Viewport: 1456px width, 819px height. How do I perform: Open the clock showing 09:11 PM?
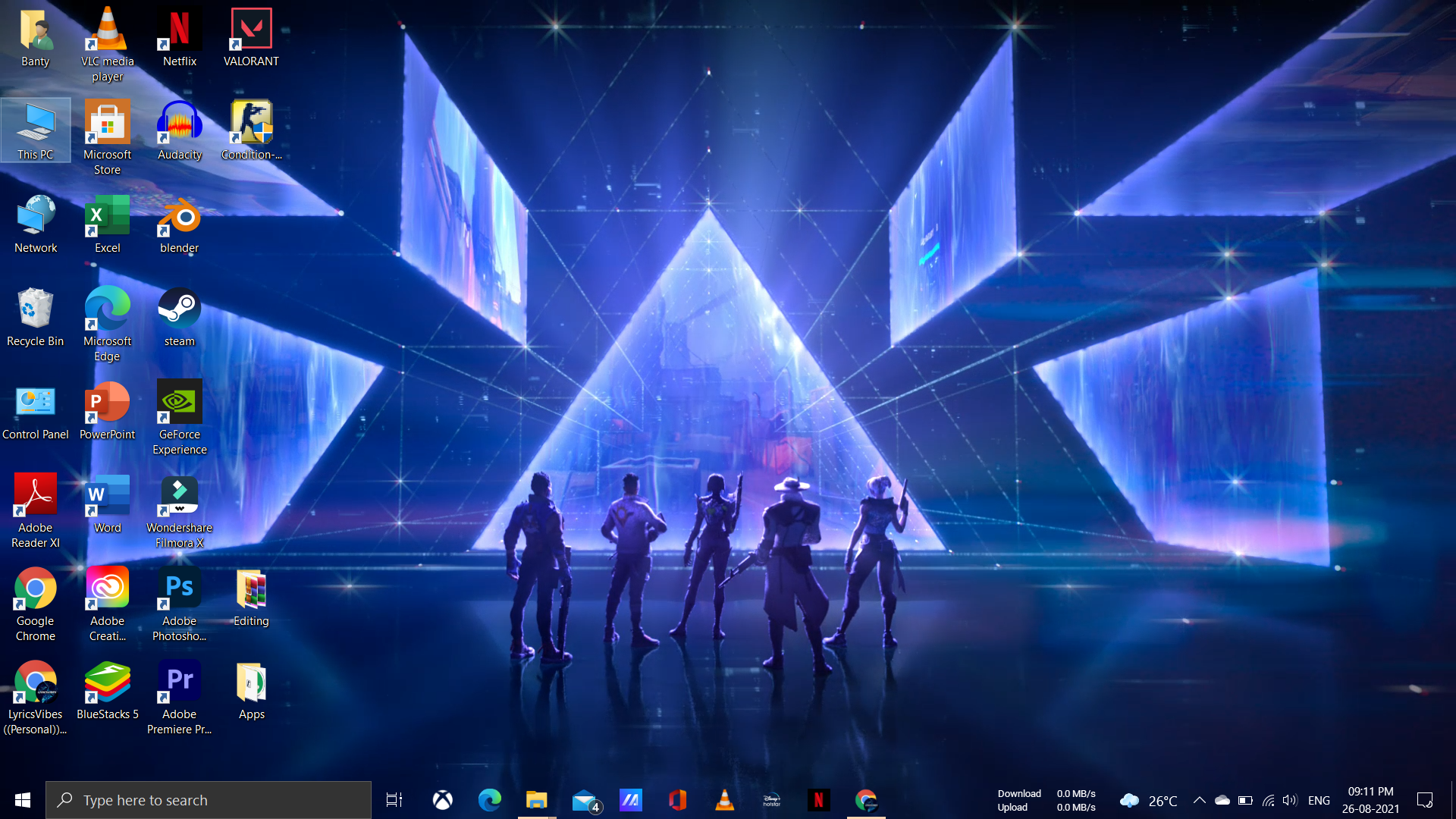1370,800
